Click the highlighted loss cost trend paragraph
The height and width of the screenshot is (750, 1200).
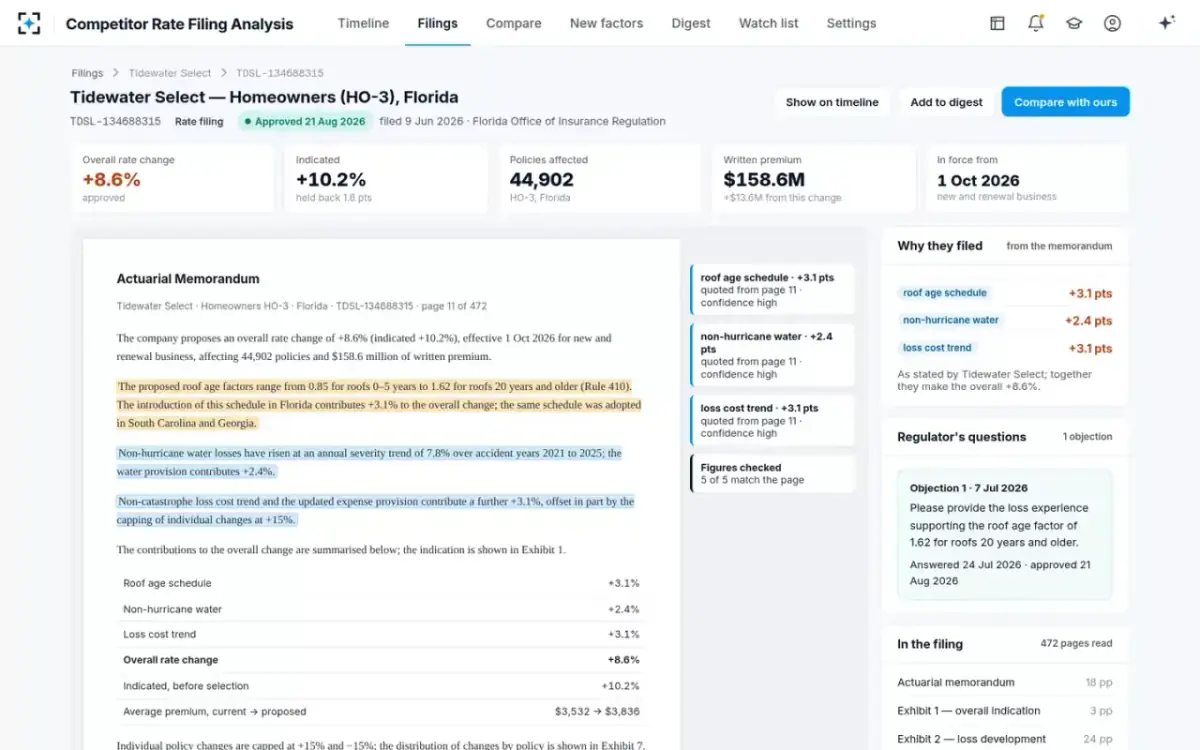(x=375, y=510)
